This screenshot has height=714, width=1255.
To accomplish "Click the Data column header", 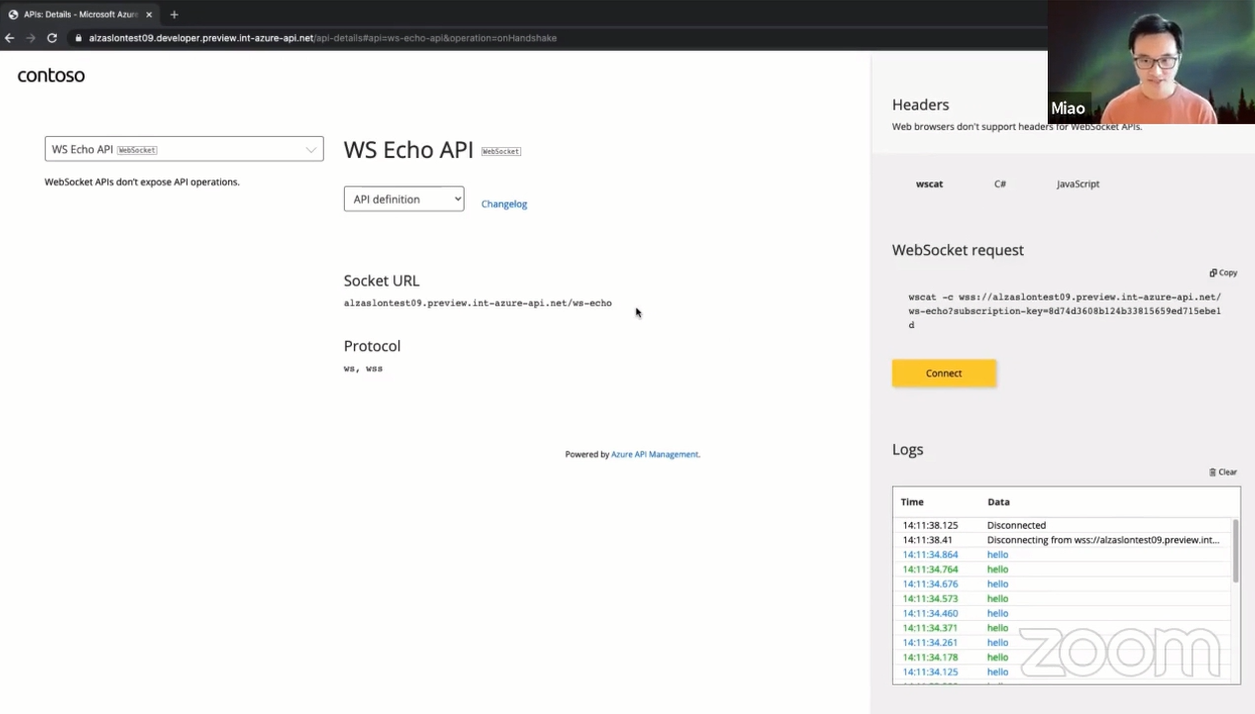I will tap(999, 502).
